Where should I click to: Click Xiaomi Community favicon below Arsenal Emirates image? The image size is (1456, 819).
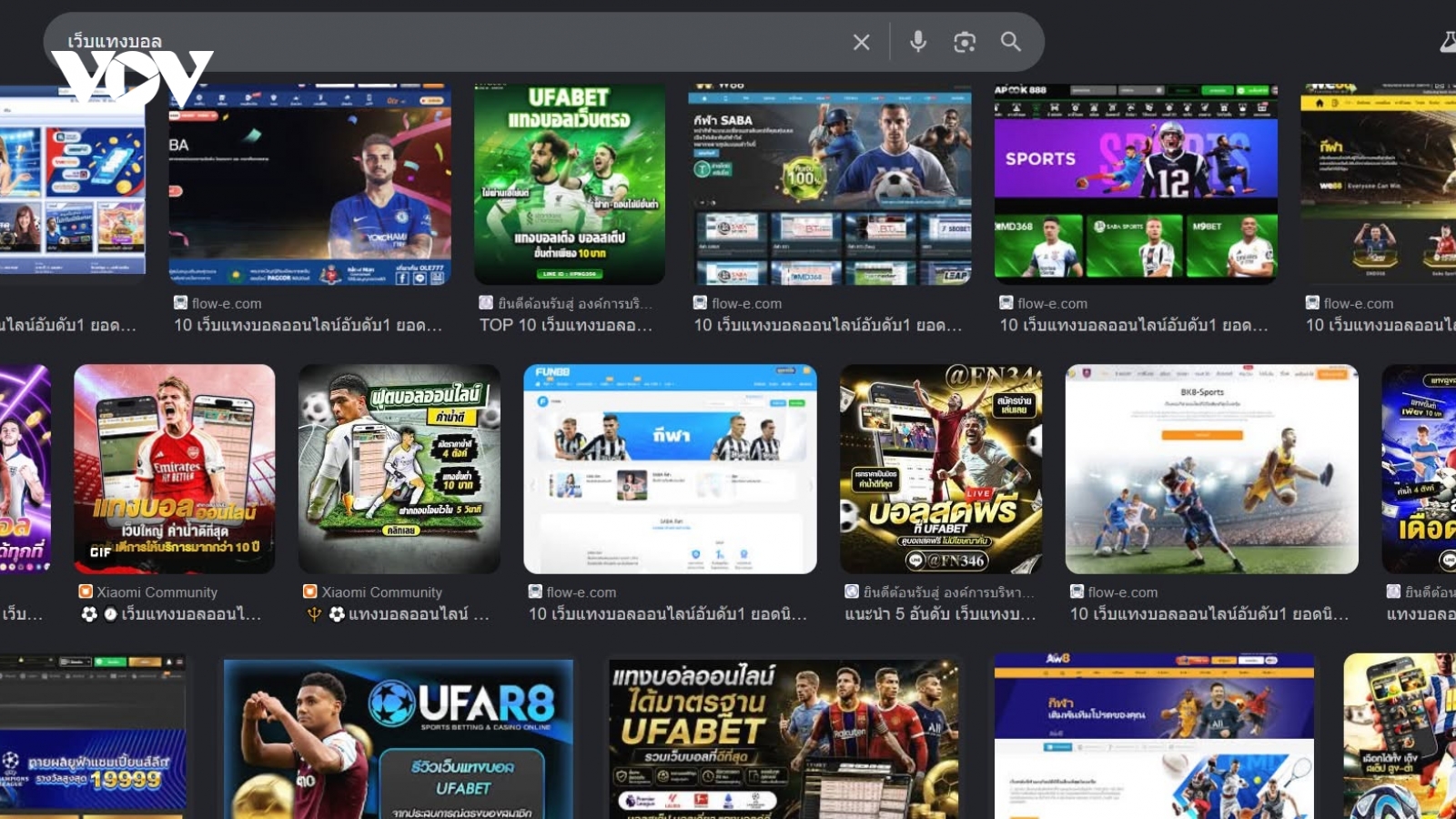(x=86, y=591)
